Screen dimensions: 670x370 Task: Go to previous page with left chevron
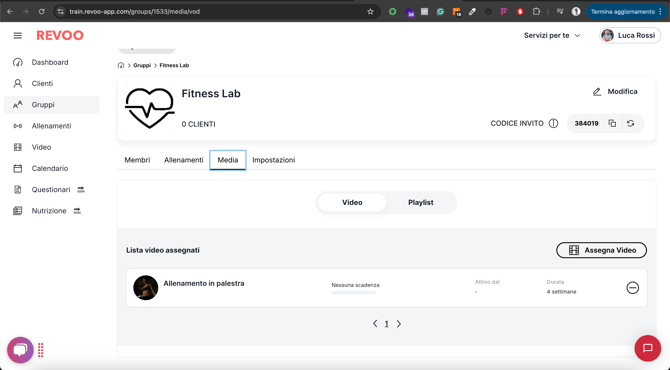click(x=375, y=324)
